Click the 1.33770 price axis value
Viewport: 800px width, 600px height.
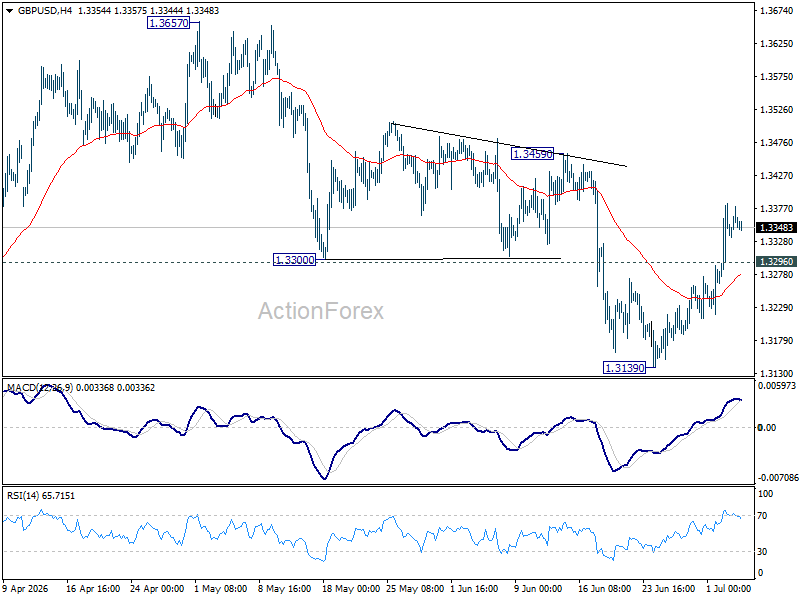coord(776,209)
